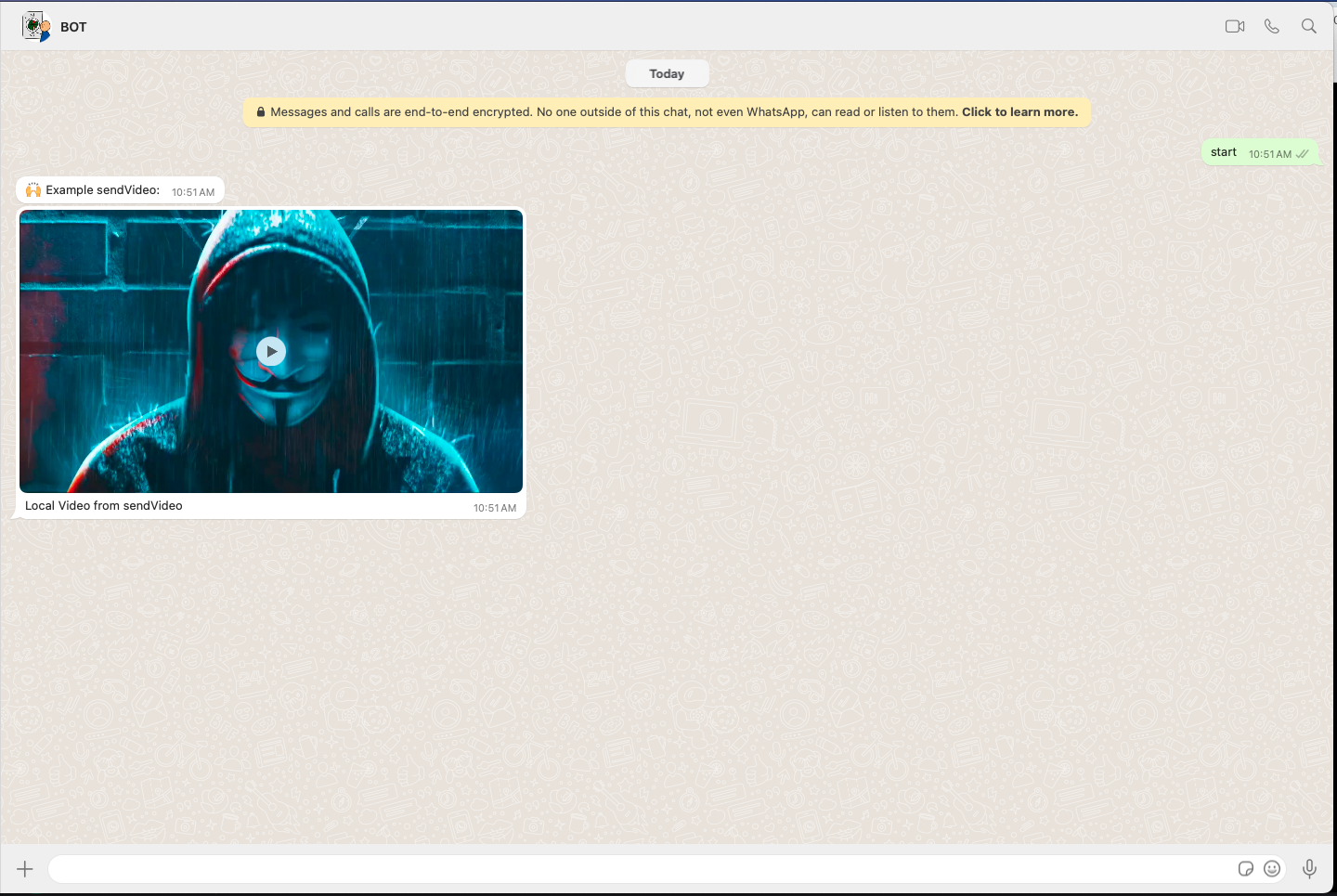Click the 'Today' date label
Image resolution: width=1337 pixels, height=896 pixels.
[x=667, y=73]
